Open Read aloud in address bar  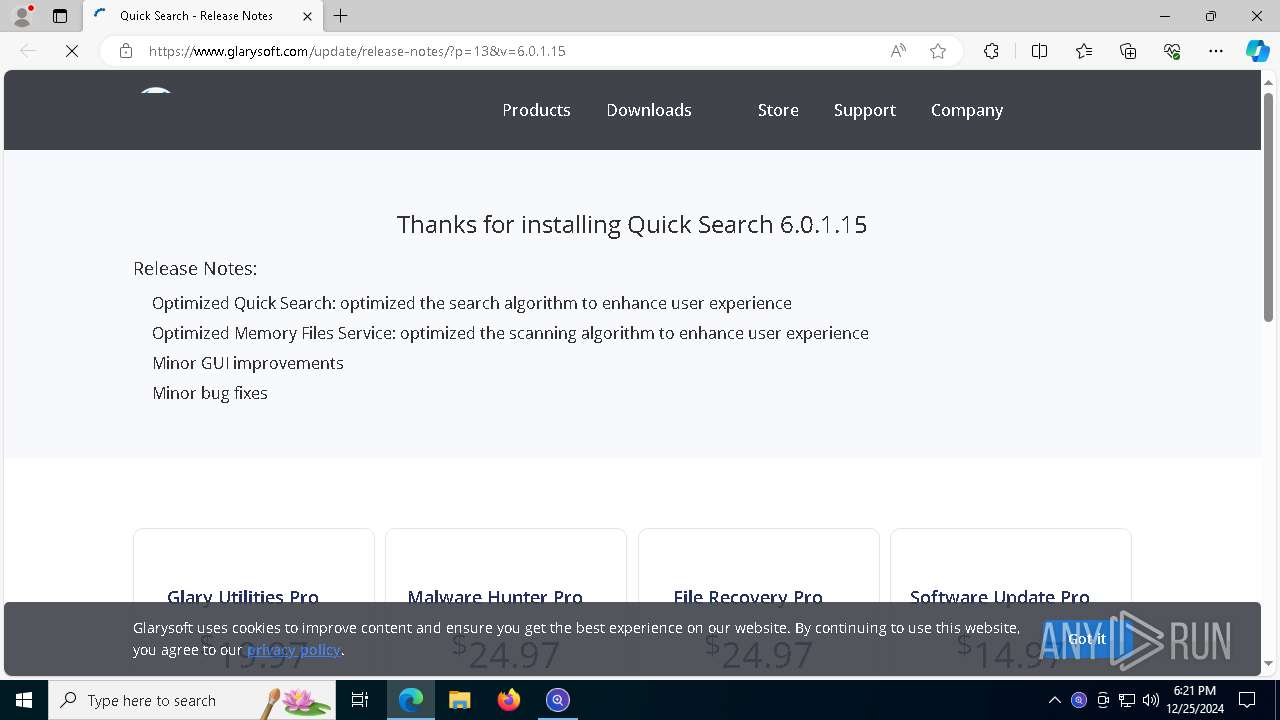pyautogui.click(x=898, y=51)
